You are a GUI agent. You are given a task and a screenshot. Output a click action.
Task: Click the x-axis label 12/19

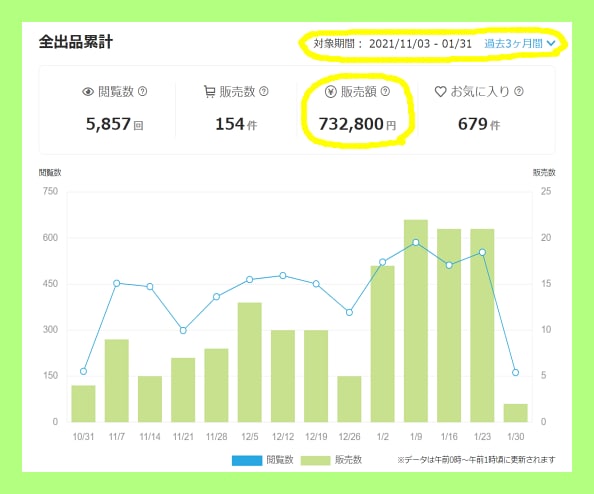click(x=316, y=437)
